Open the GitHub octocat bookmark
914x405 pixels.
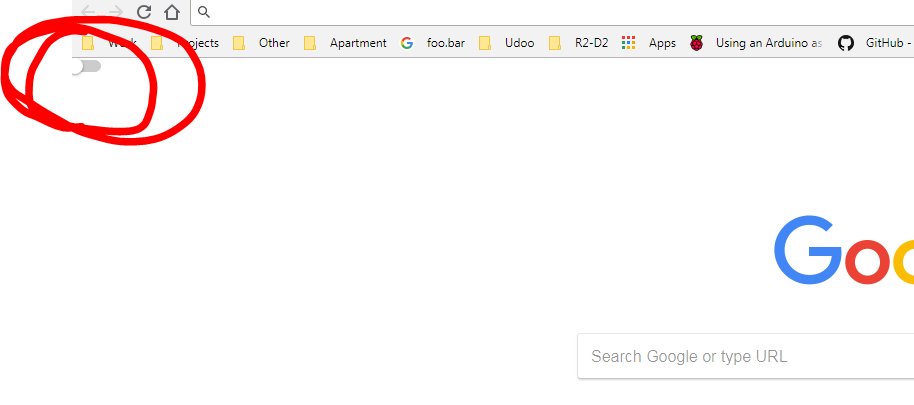846,43
